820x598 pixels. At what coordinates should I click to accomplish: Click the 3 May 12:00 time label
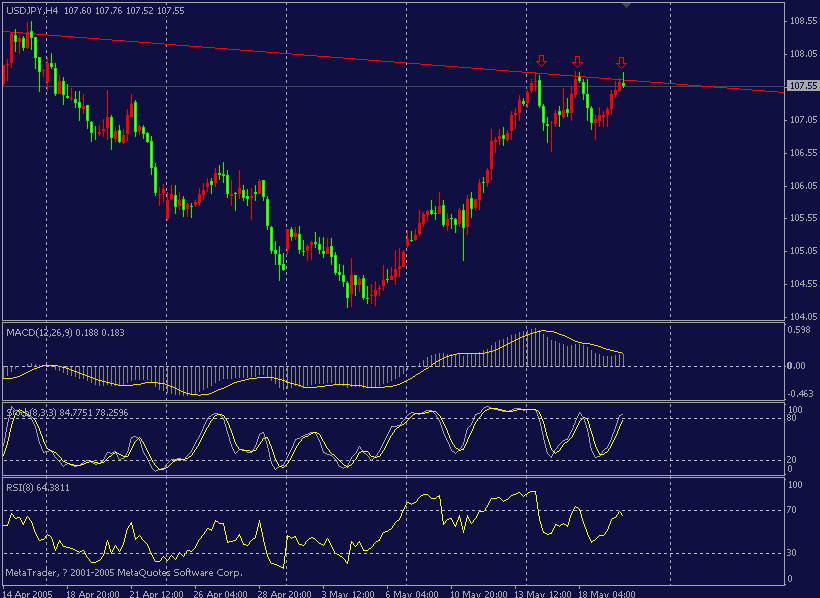(348, 594)
